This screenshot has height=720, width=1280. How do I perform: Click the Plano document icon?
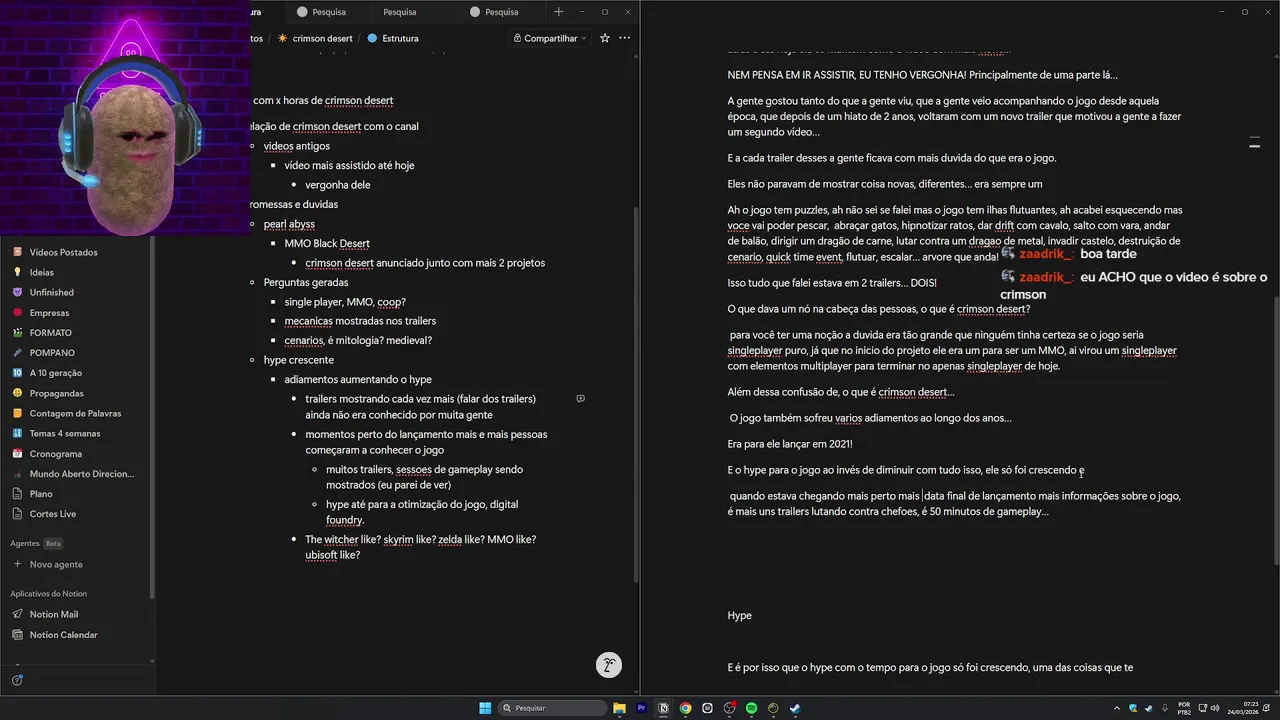click(17, 493)
